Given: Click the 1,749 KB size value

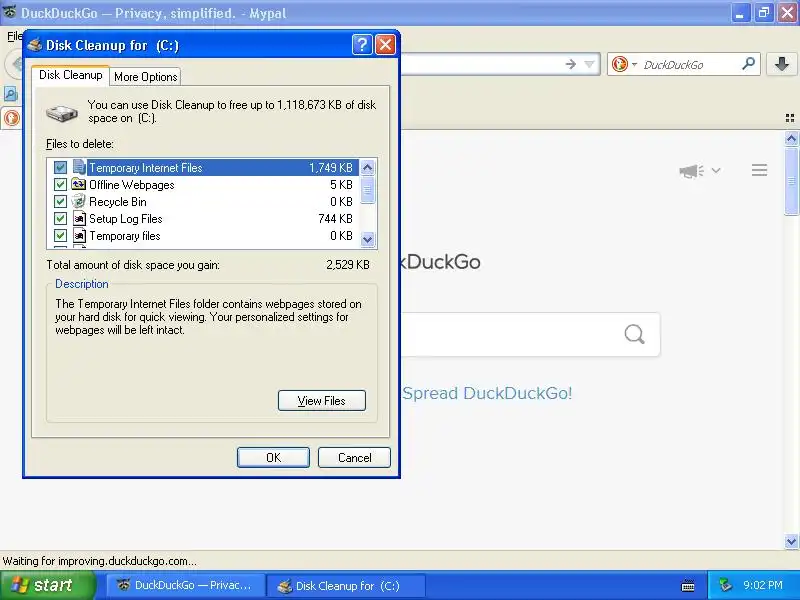Looking at the screenshot, I should click(x=331, y=167).
